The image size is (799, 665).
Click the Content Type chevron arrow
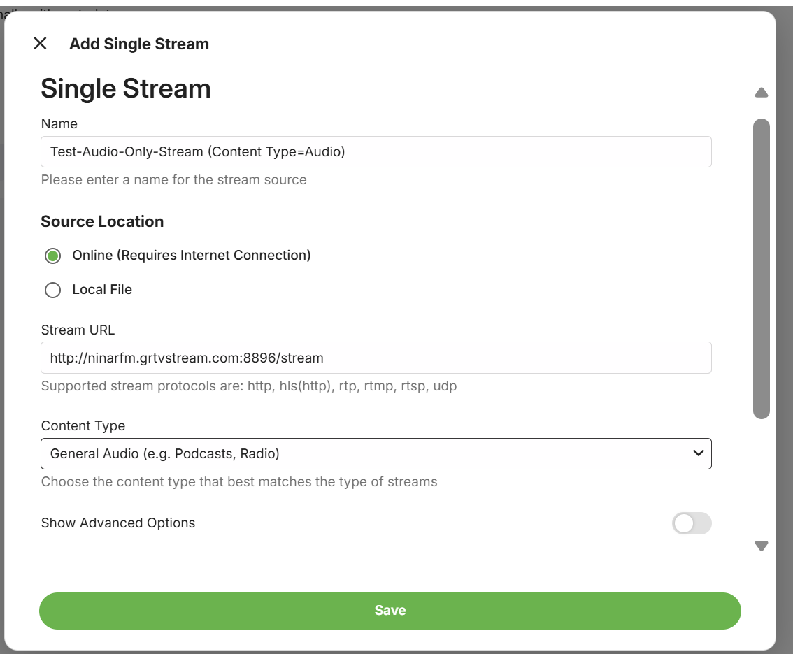point(698,453)
